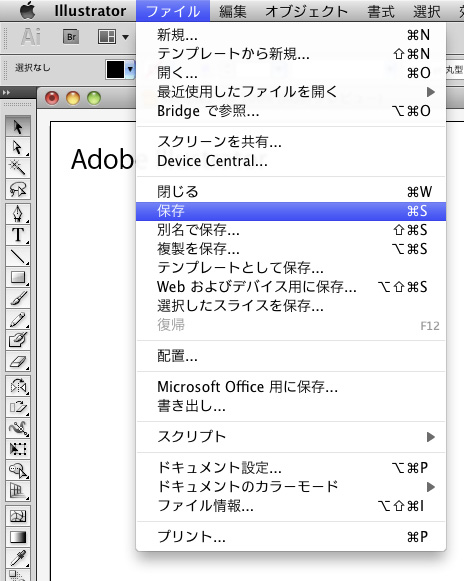Select the Pencil tool
This screenshot has width=464, height=581.
pyautogui.click(x=18, y=319)
